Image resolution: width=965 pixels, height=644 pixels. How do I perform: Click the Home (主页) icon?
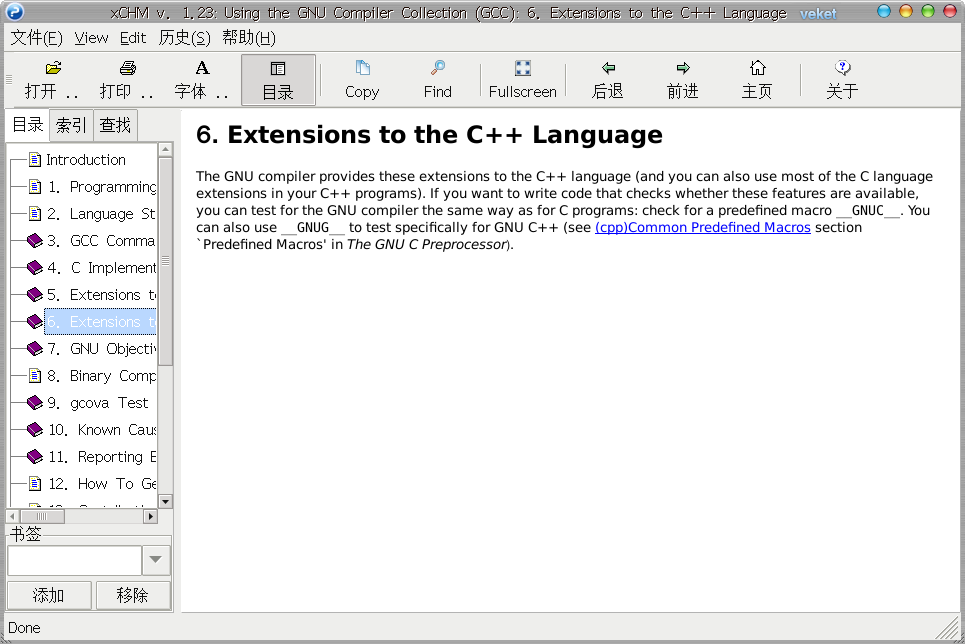pyautogui.click(x=758, y=68)
